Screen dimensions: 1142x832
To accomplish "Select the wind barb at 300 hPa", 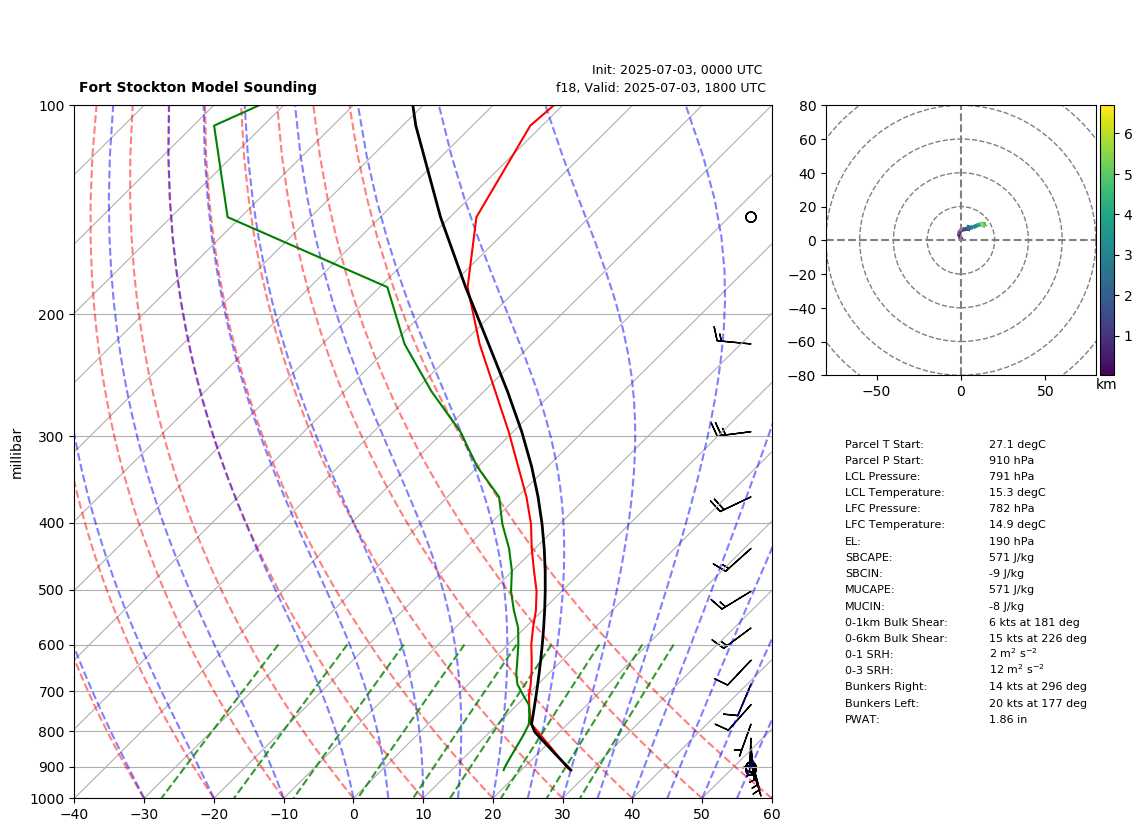I will (x=730, y=429).
